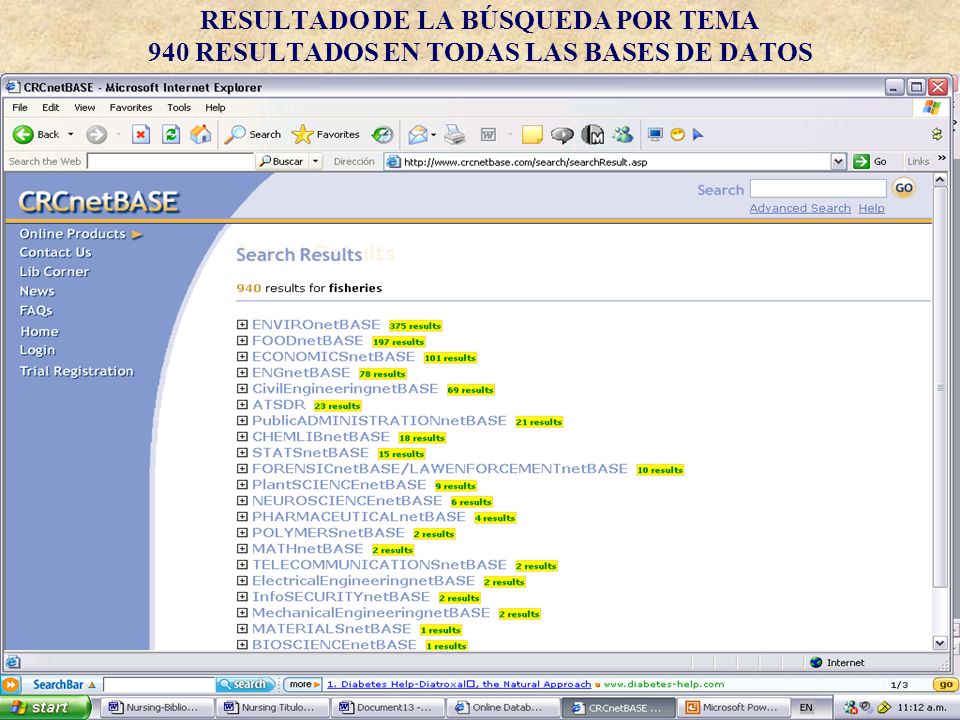Expand the STATSnetBASE results
The width and height of the screenshot is (960, 720).
pyautogui.click(x=242, y=452)
